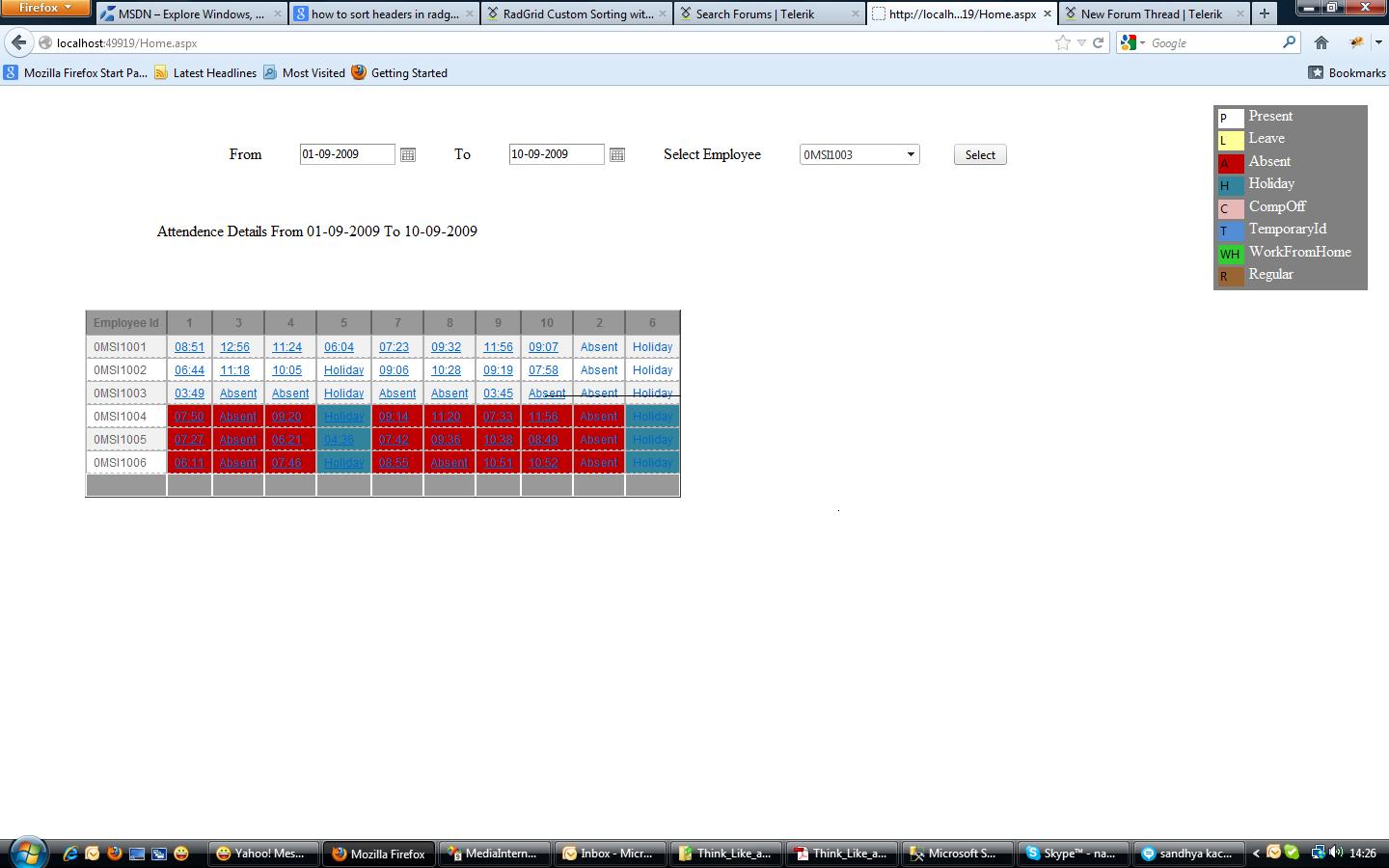
Task: Click the Outlook icon in the system tray
Action: [1274, 853]
